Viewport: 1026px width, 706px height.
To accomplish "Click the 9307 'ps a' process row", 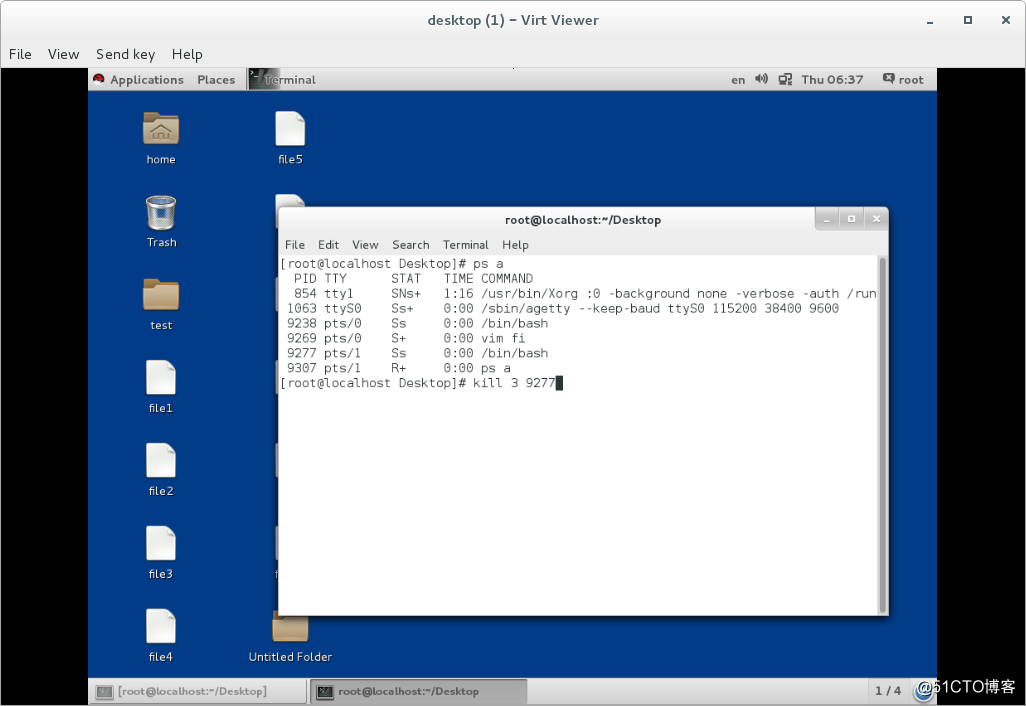I will 398,368.
